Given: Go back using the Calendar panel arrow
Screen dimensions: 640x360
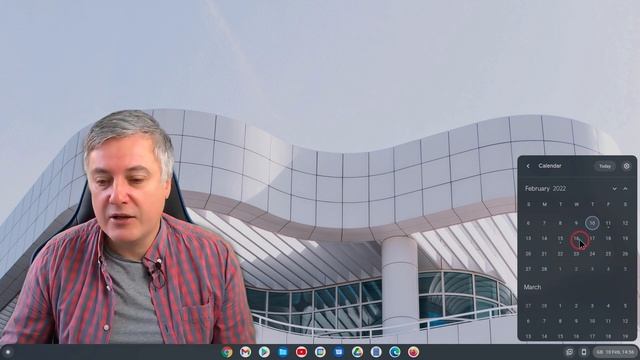Looking at the screenshot, I should [x=528, y=166].
